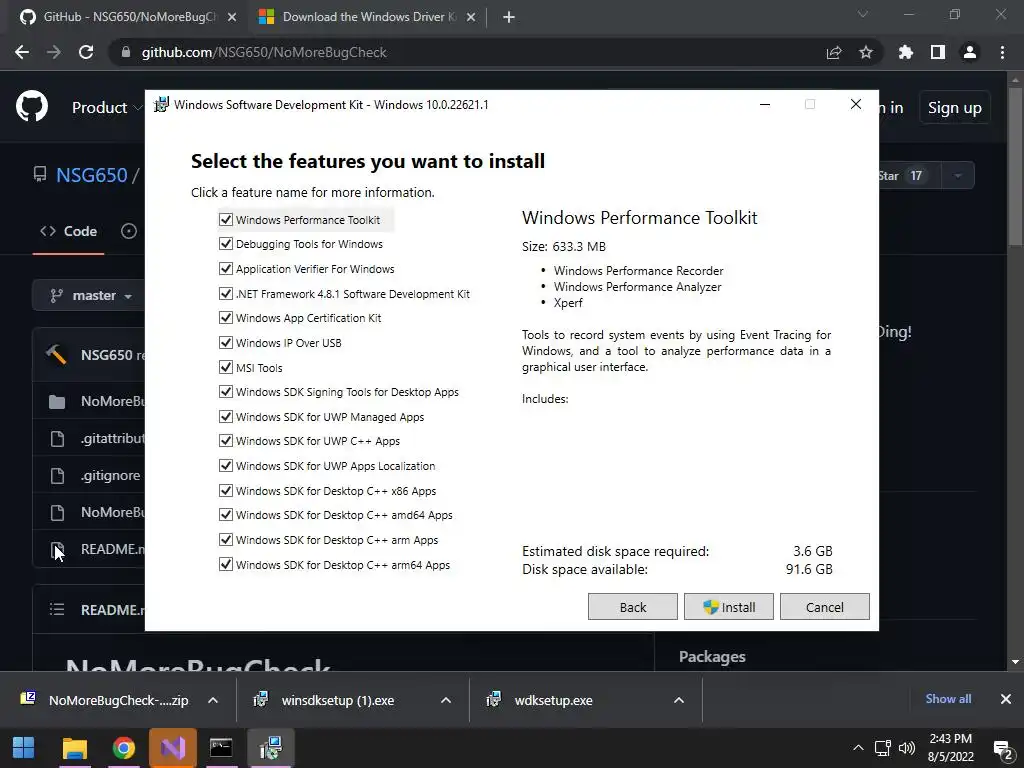Share this page from address bar
This screenshot has width=1024, height=768.
coord(834,52)
